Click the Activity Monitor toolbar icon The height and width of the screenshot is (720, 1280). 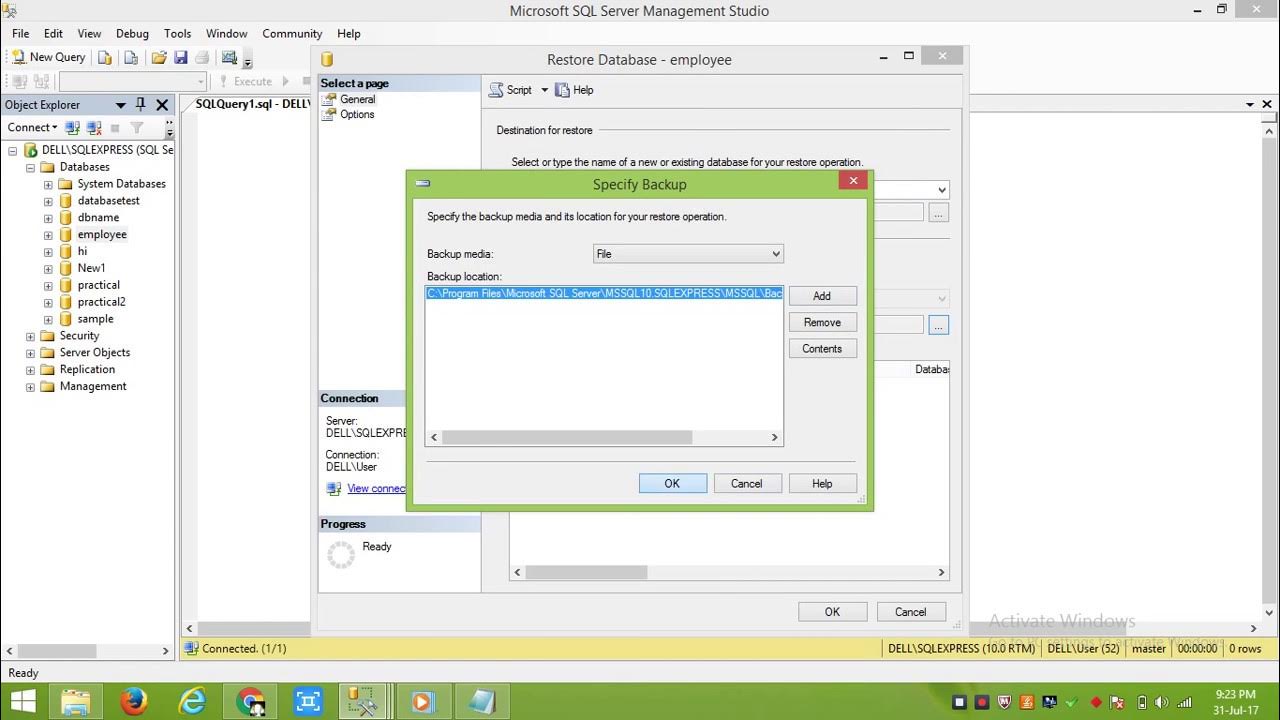pyautogui.click(x=230, y=58)
